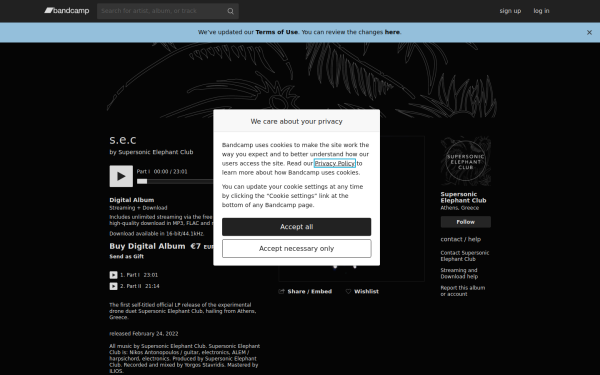
Task: Open the Part II track title link
Action: [x=134, y=286]
